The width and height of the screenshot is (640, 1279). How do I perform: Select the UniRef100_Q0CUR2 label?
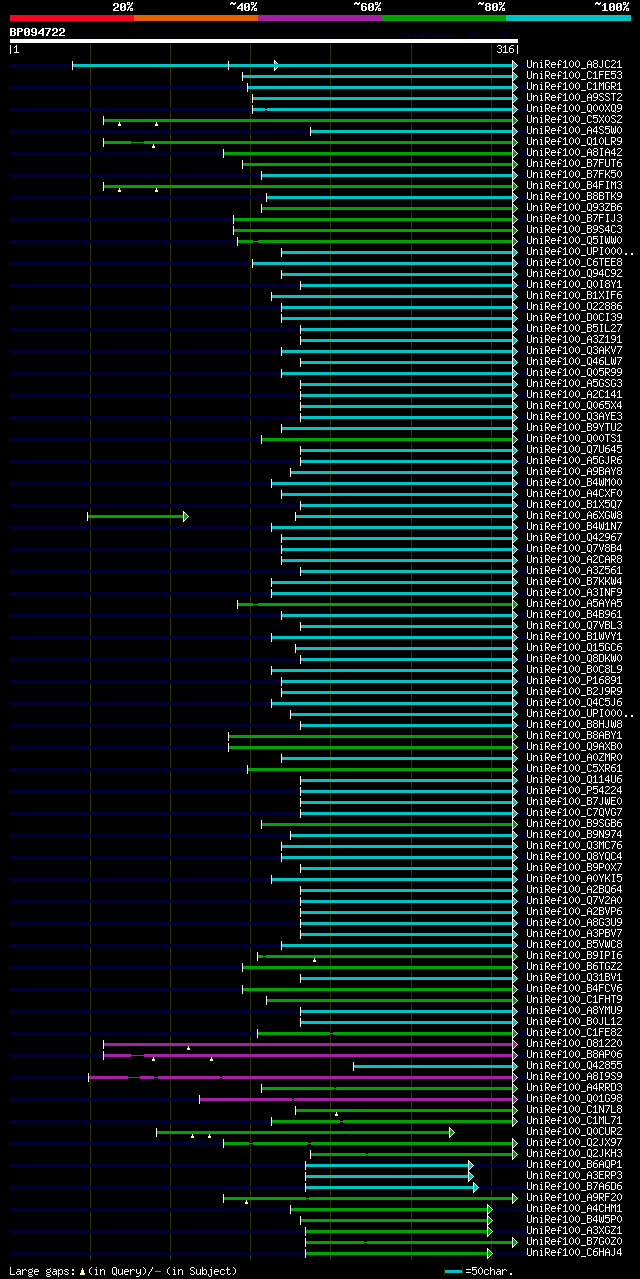pyautogui.click(x=574, y=1132)
